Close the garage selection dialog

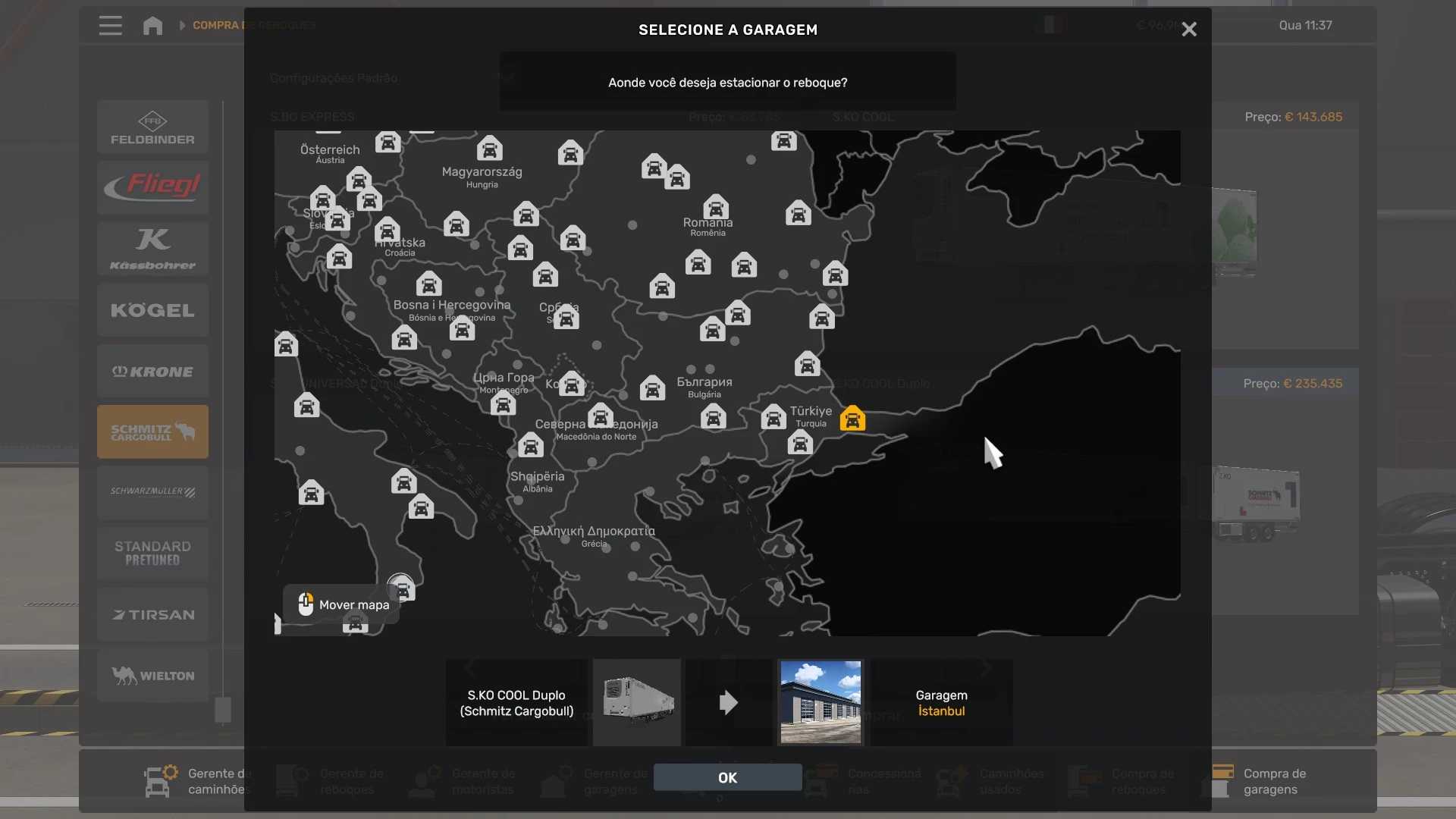[x=1188, y=30]
